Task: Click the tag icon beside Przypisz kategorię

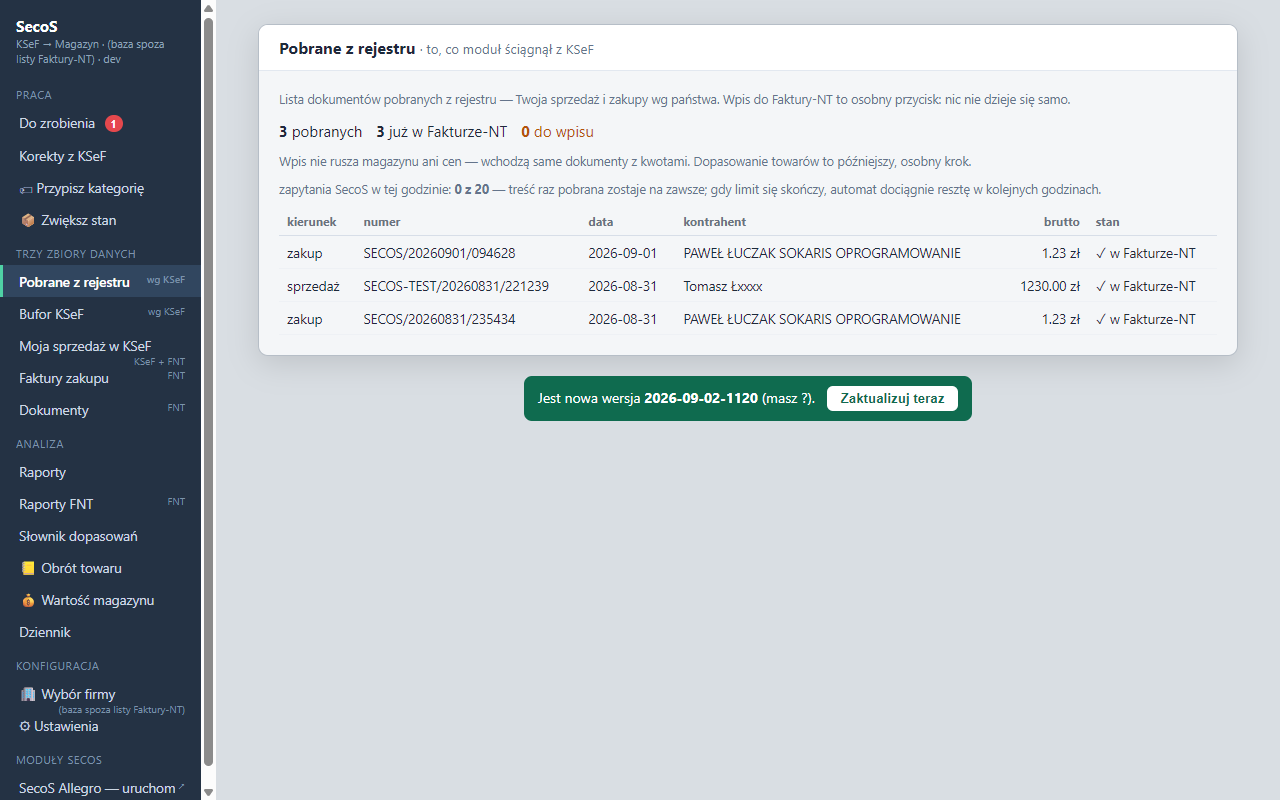Action: tap(26, 189)
